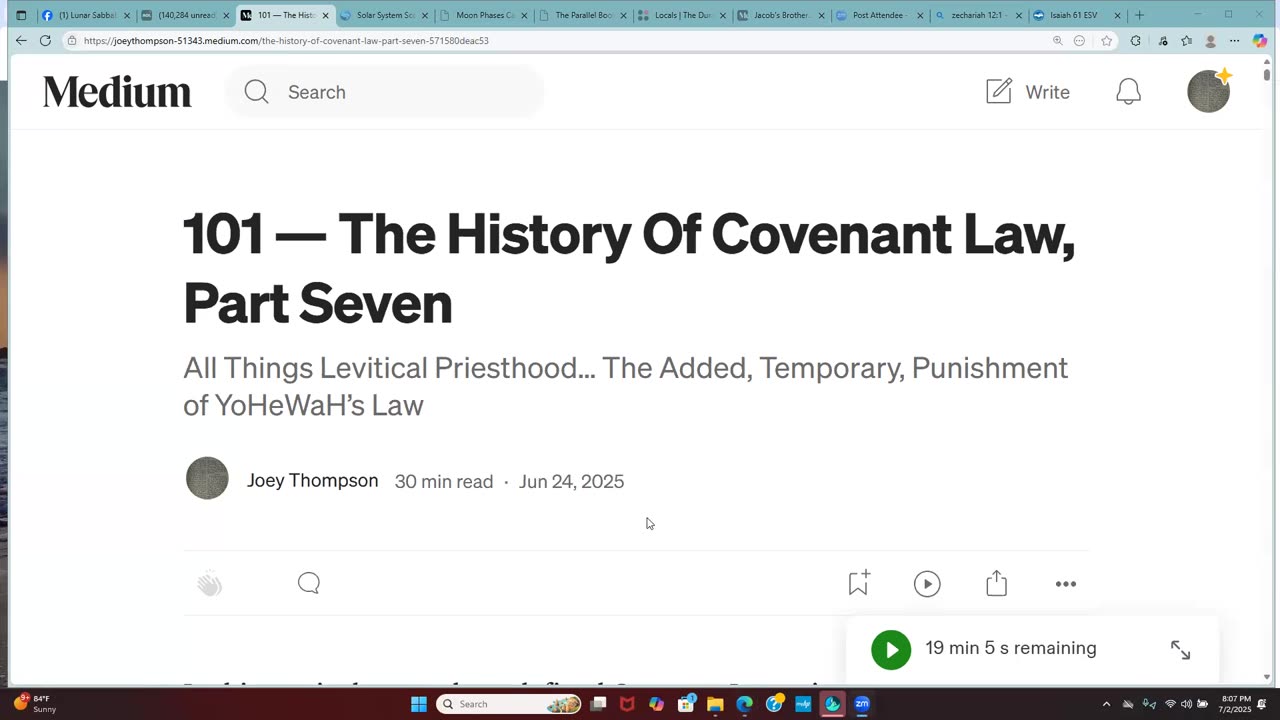Add this page to favorites
Image resolution: width=1280 pixels, height=720 pixels.
pos(1106,41)
